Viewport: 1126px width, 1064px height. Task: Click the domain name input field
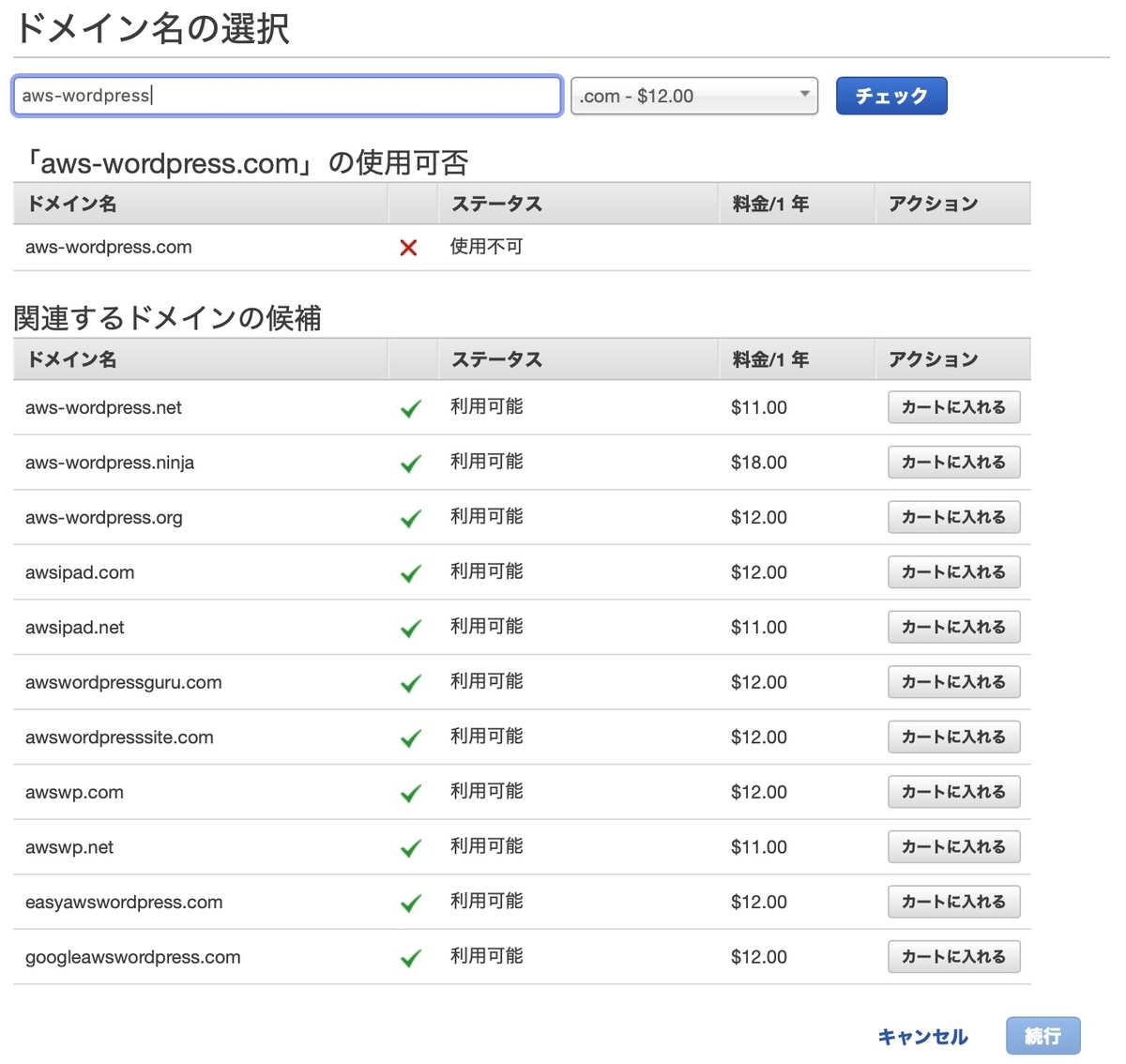pyautogui.click(x=287, y=96)
